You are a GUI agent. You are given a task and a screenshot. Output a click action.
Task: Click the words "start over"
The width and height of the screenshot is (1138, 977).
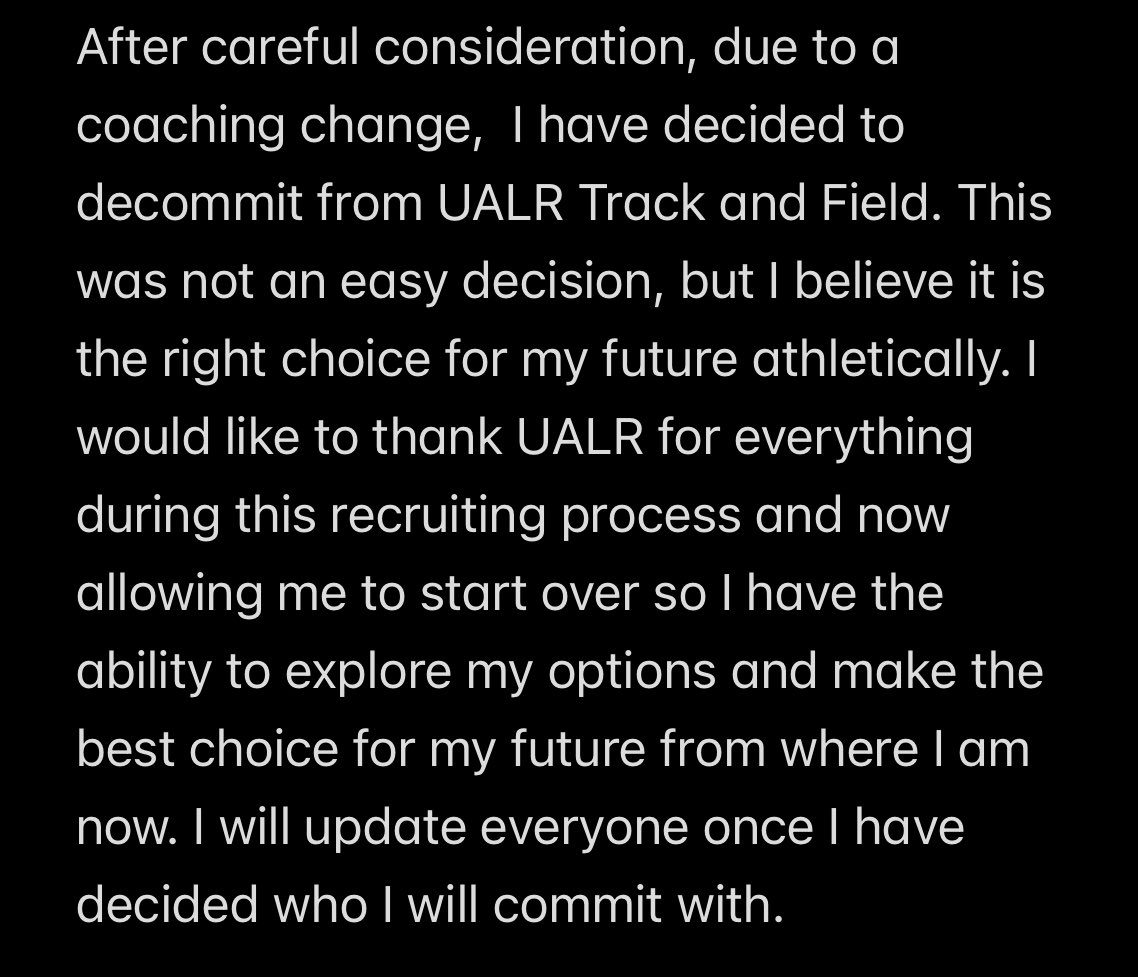click(530, 595)
